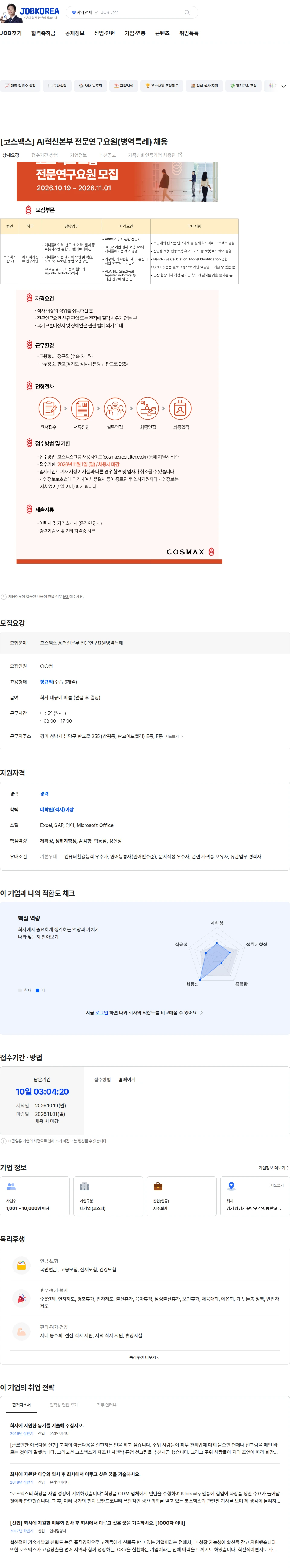Open the 기업·연봉 menu
Viewport: 290px width, 1568px height.
click(x=135, y=34)
